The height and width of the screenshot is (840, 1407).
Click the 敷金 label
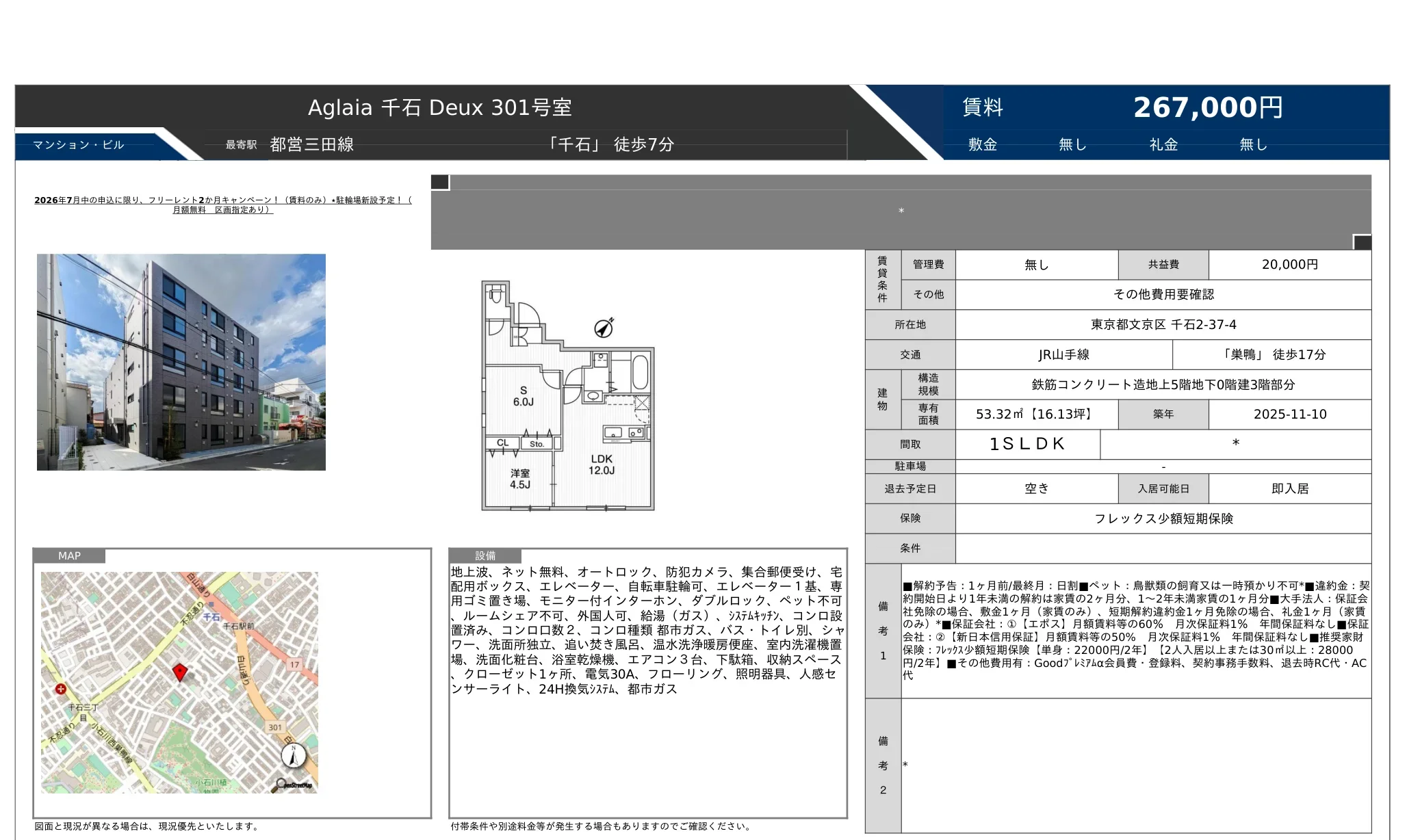coord(983,144)
